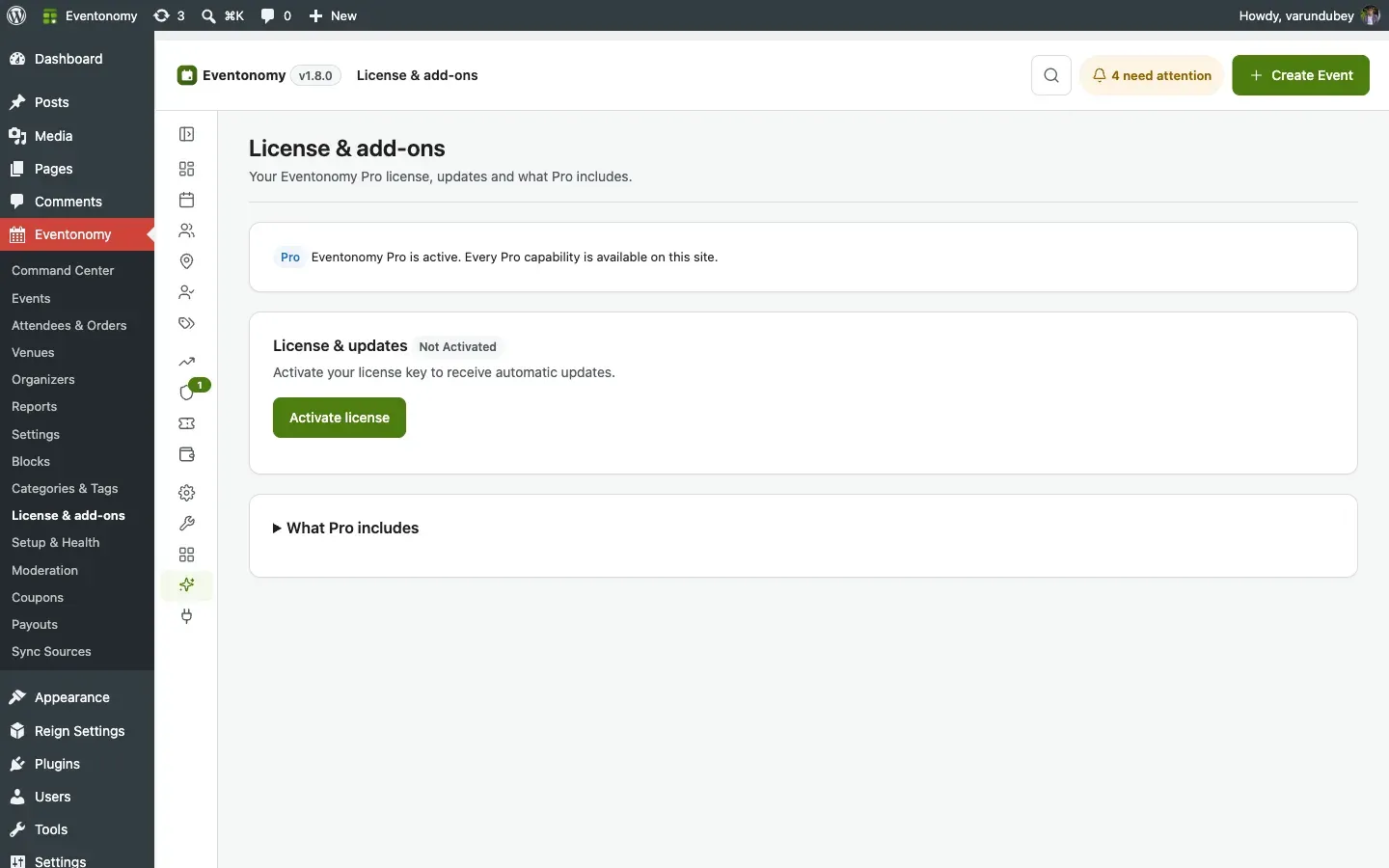Open Command Center in the Eventonomy submenu

tap(63, 271)
